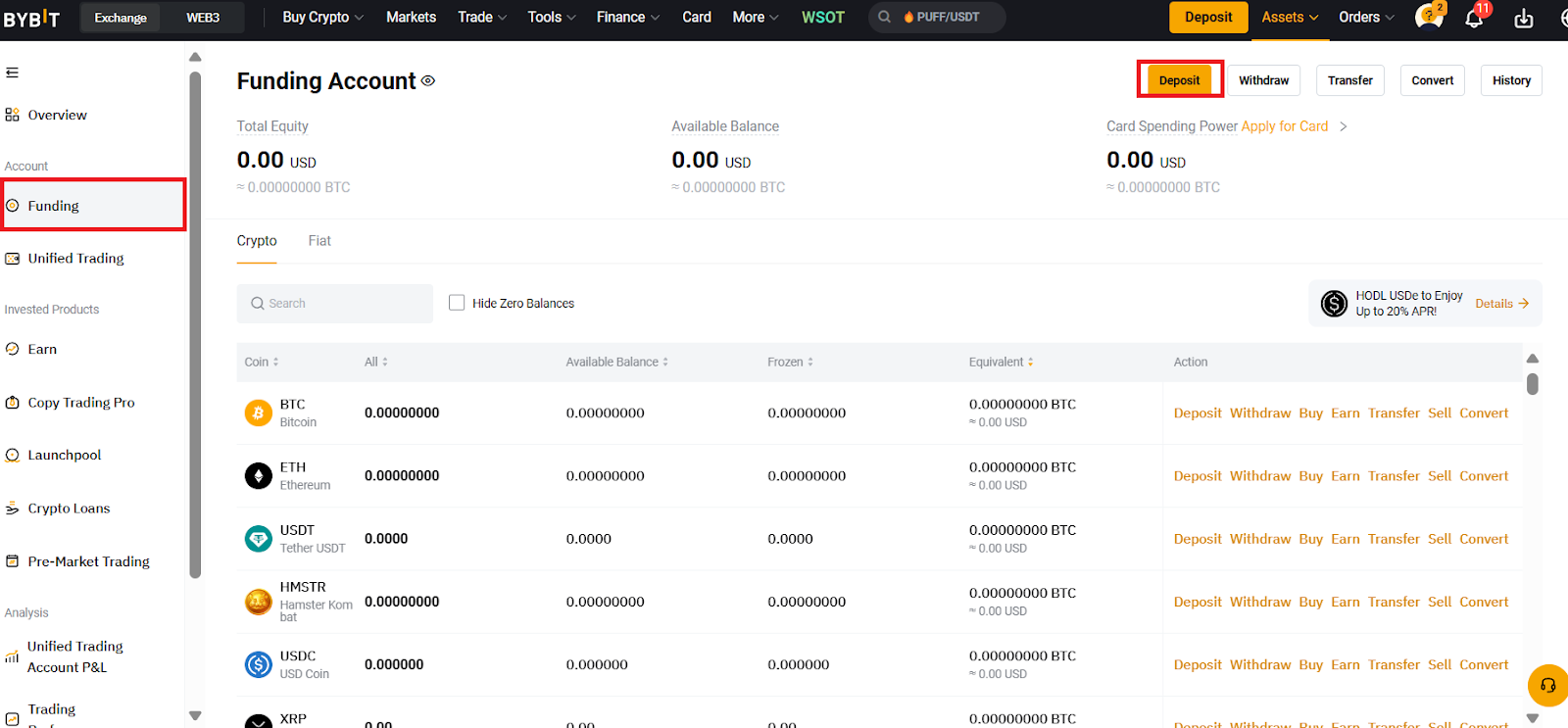This screenshot has width=1568, height=728.
Task: Open Earn in the sidebar
Action: (31, 349)
